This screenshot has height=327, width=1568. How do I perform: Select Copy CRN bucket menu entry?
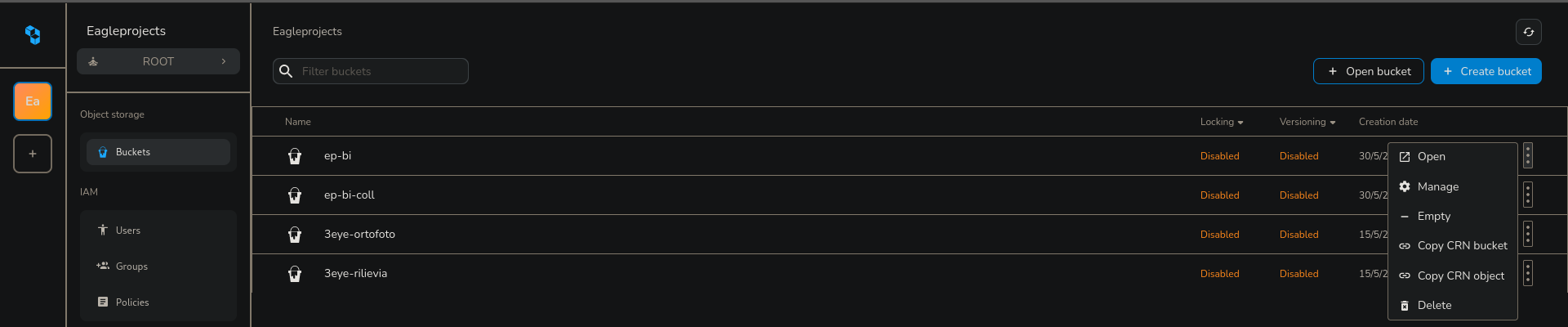(1461, 245)
